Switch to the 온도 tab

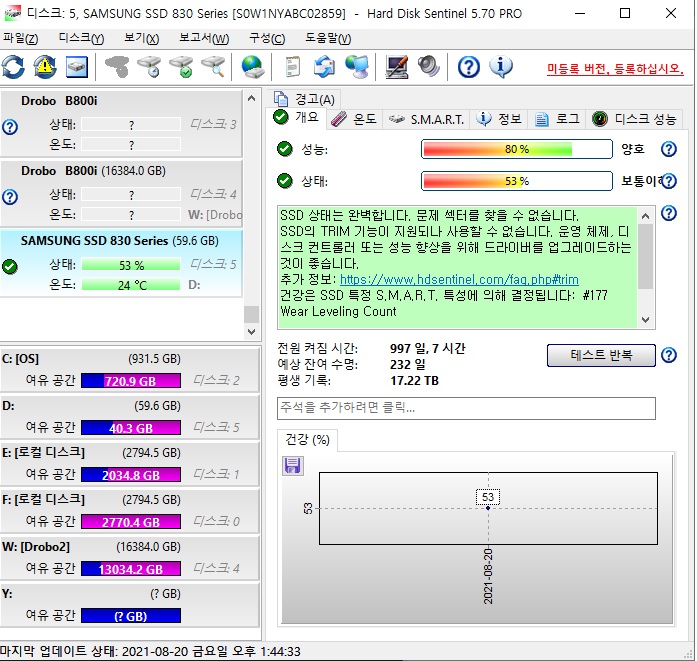[354, 119]
